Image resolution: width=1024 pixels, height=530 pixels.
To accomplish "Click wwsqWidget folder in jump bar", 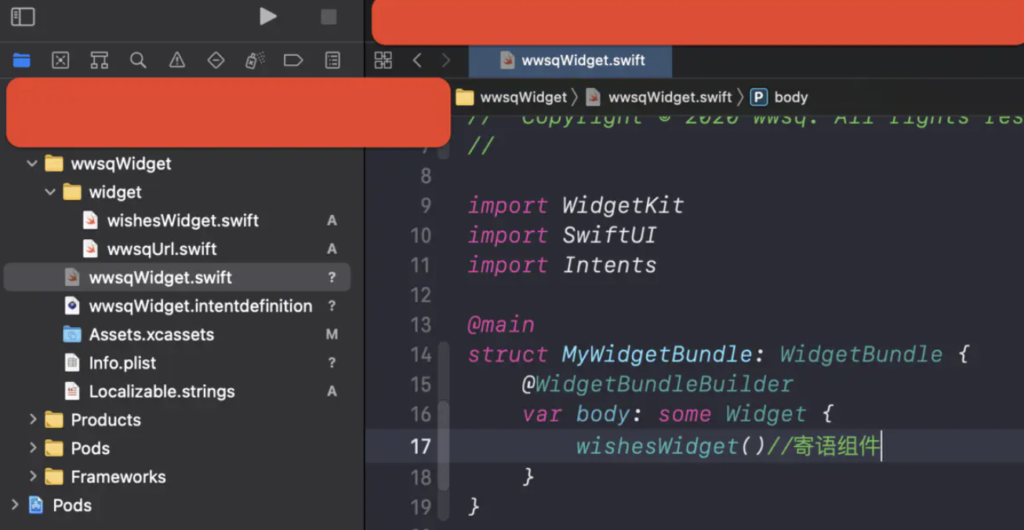I will click(511, 97).
